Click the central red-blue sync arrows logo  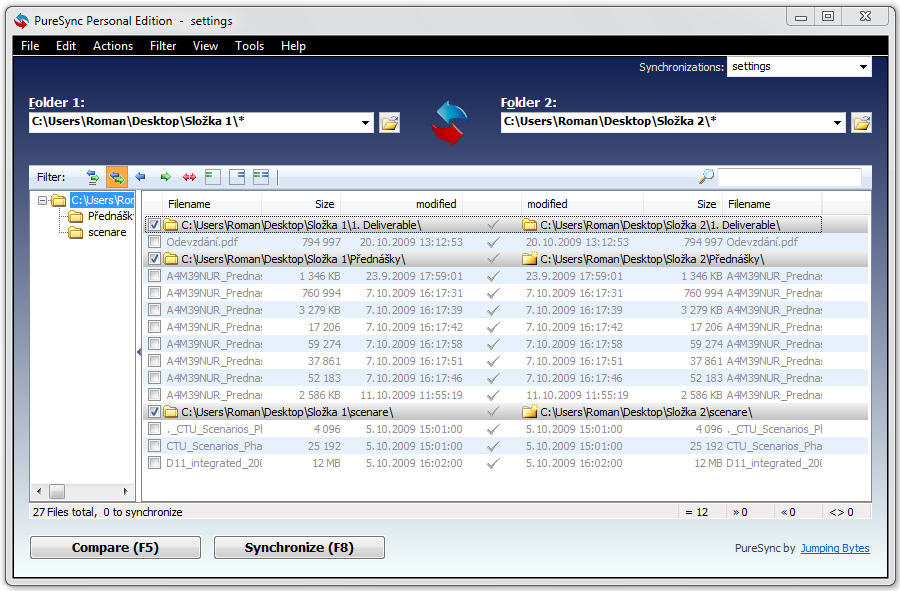pyautogui.click(x=450, y=123)
